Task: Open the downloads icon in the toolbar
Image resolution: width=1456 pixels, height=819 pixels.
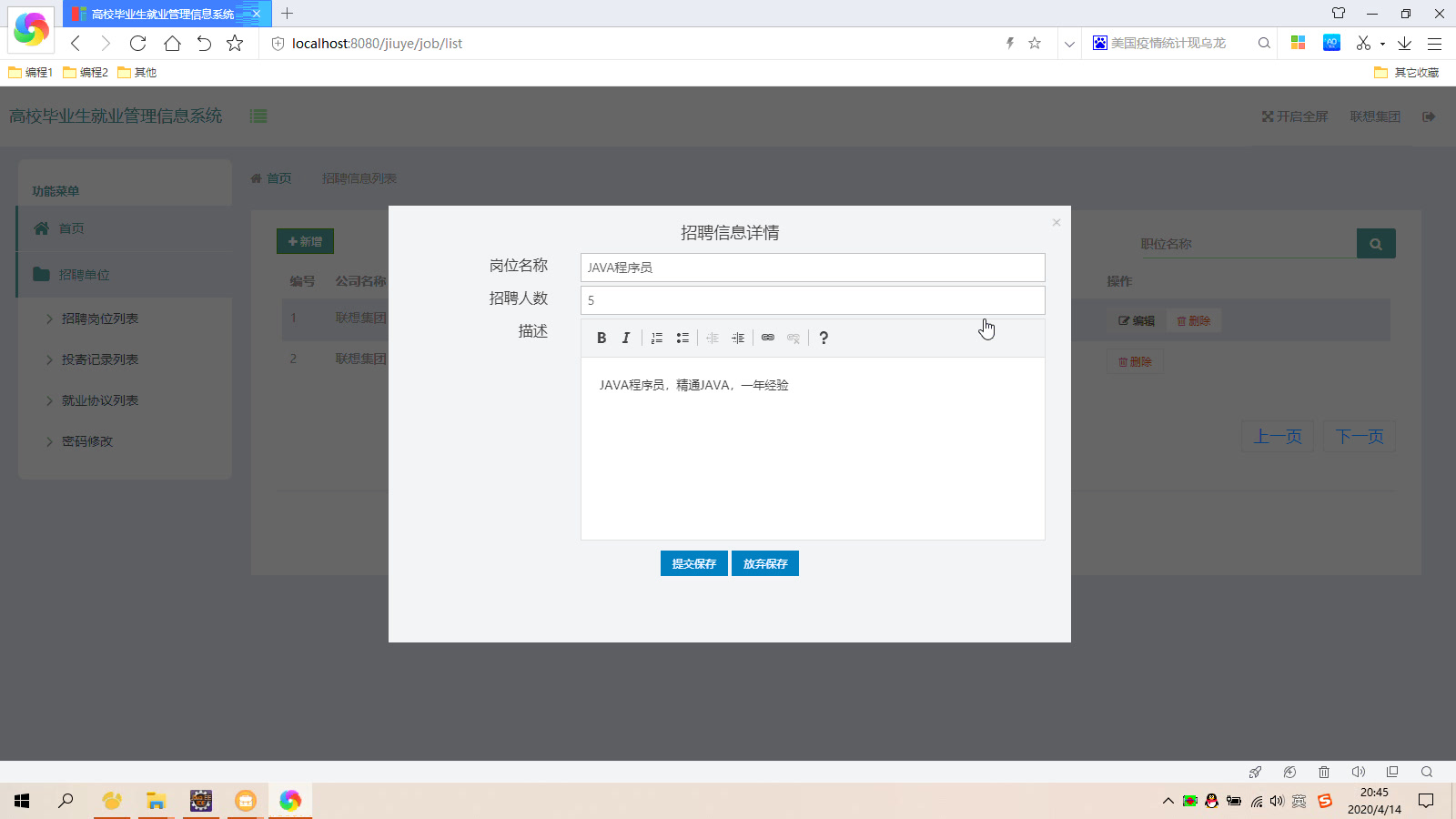Action: pos(1404,43)
